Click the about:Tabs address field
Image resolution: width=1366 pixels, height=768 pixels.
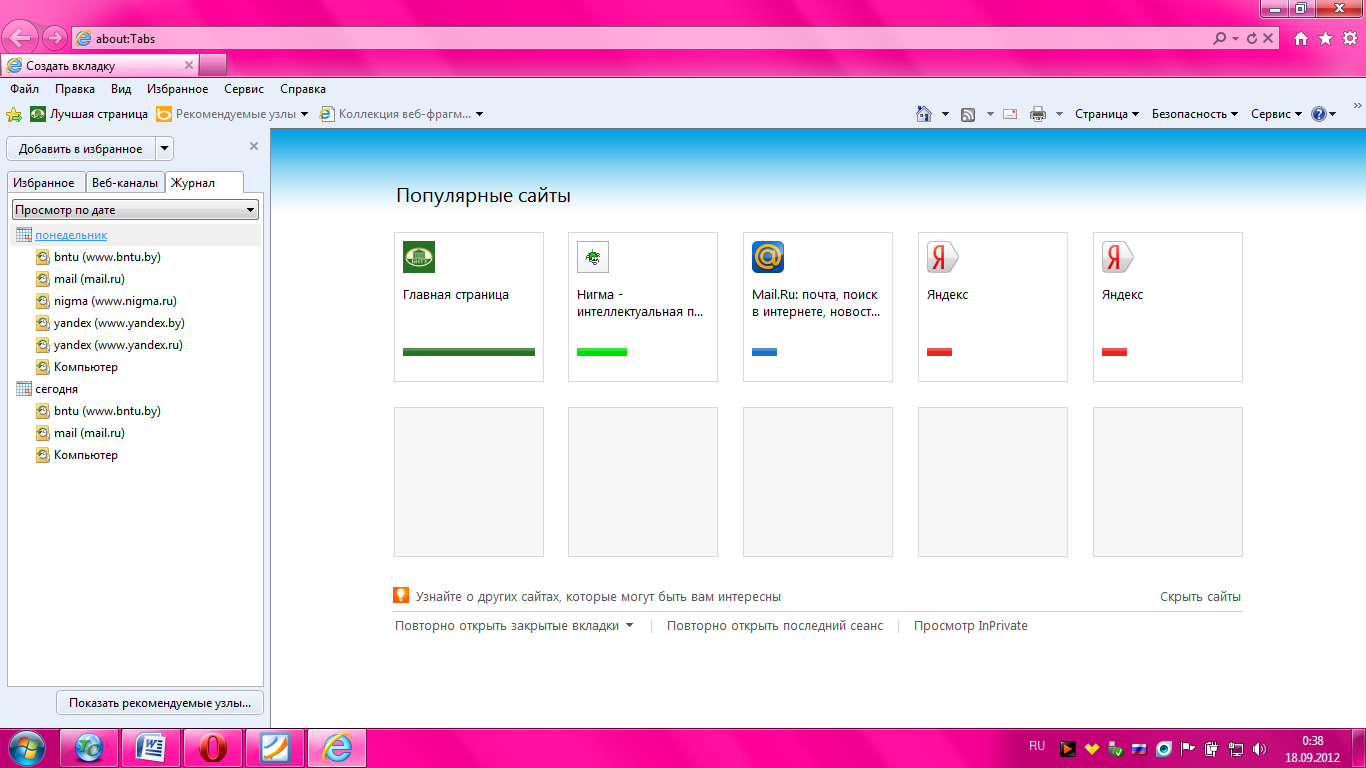(640, 39)
